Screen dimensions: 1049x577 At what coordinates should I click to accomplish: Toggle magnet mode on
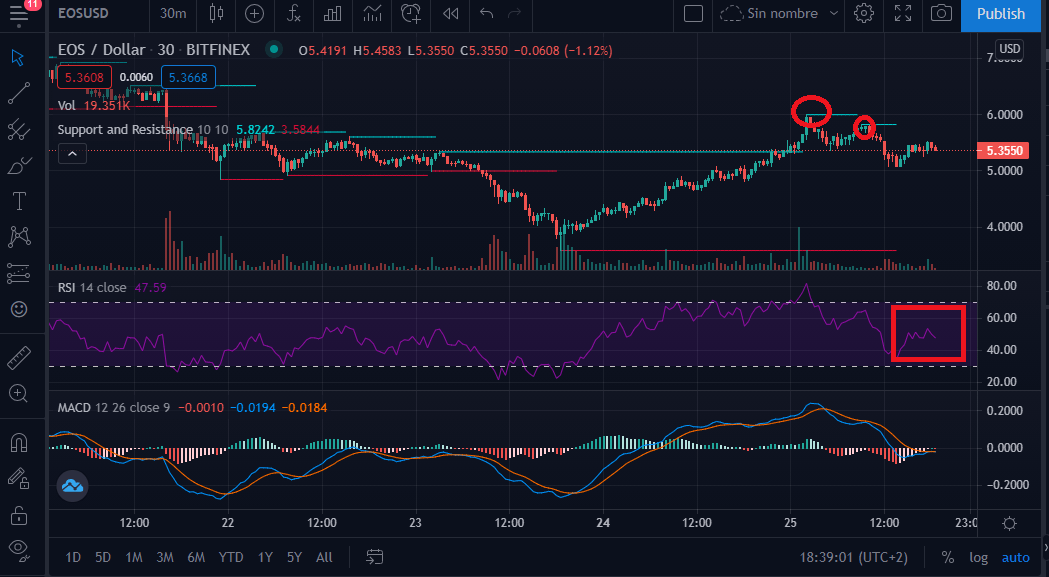point(18,441)
